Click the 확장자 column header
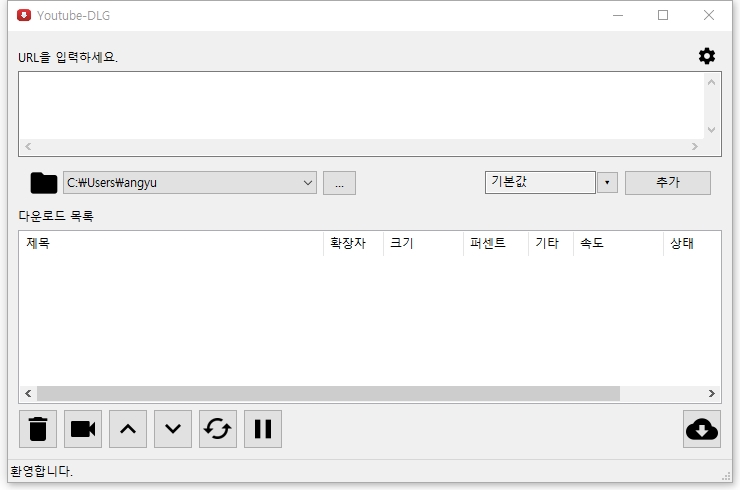740x490 pixels. point(353,243)
